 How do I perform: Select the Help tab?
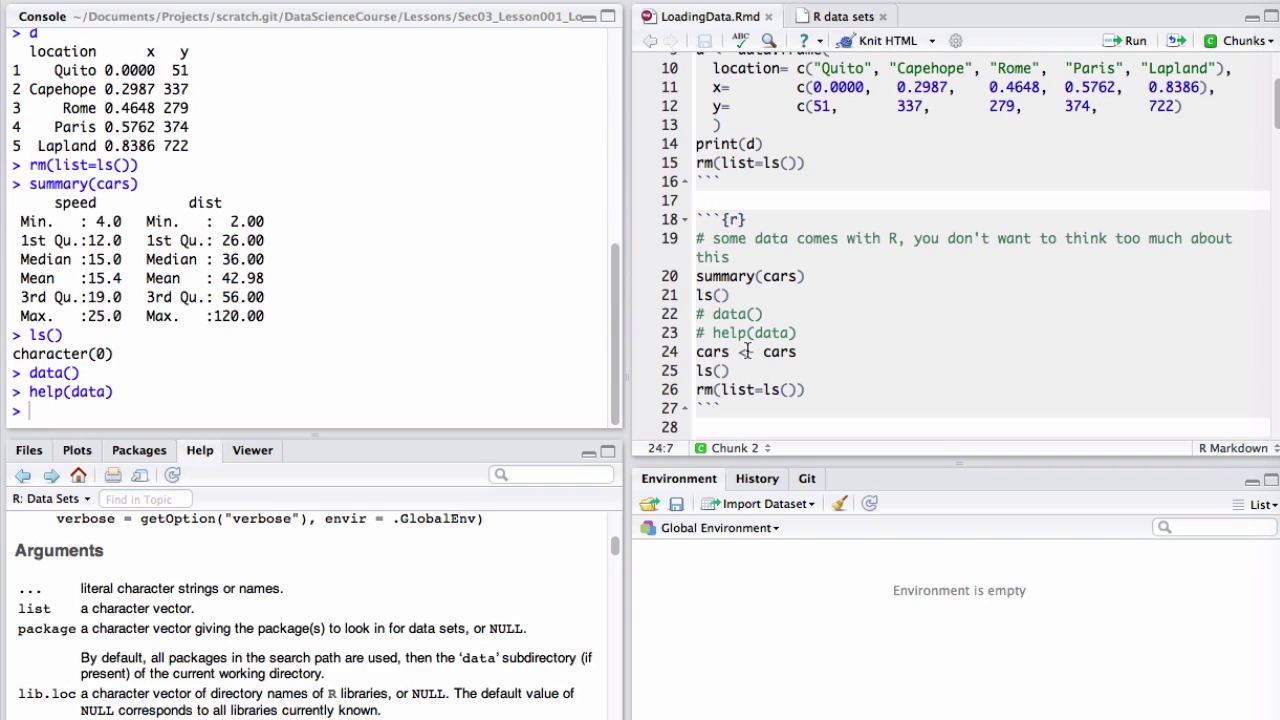click(x=200, y=450)
